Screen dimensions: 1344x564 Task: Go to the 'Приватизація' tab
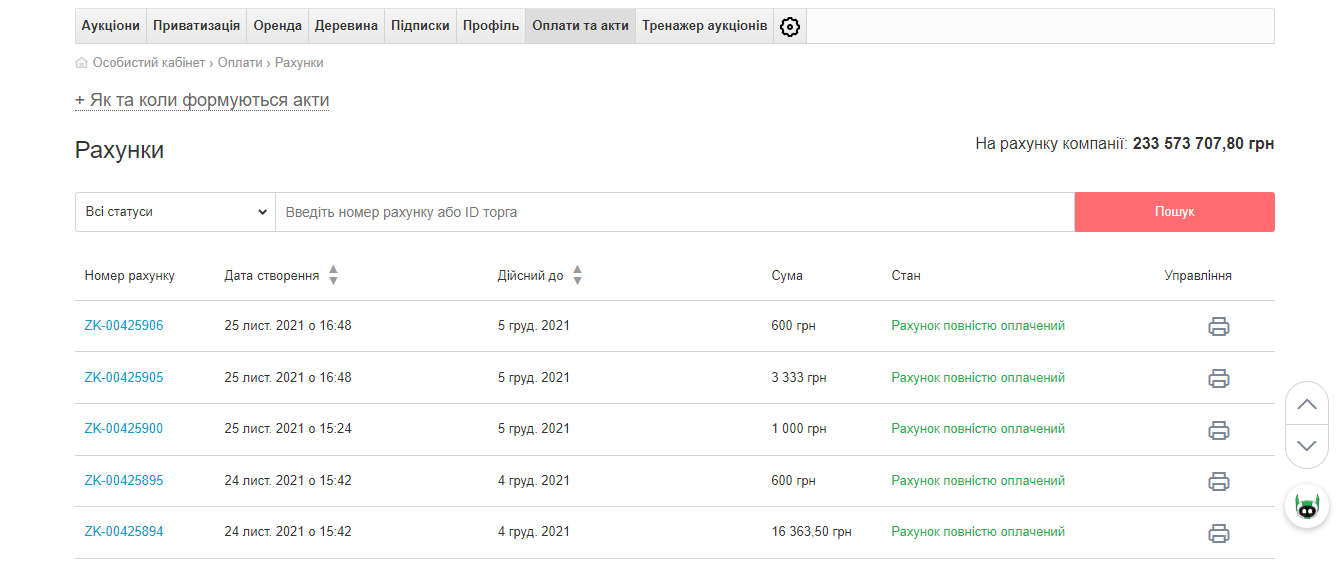click(x=196, y=26)
